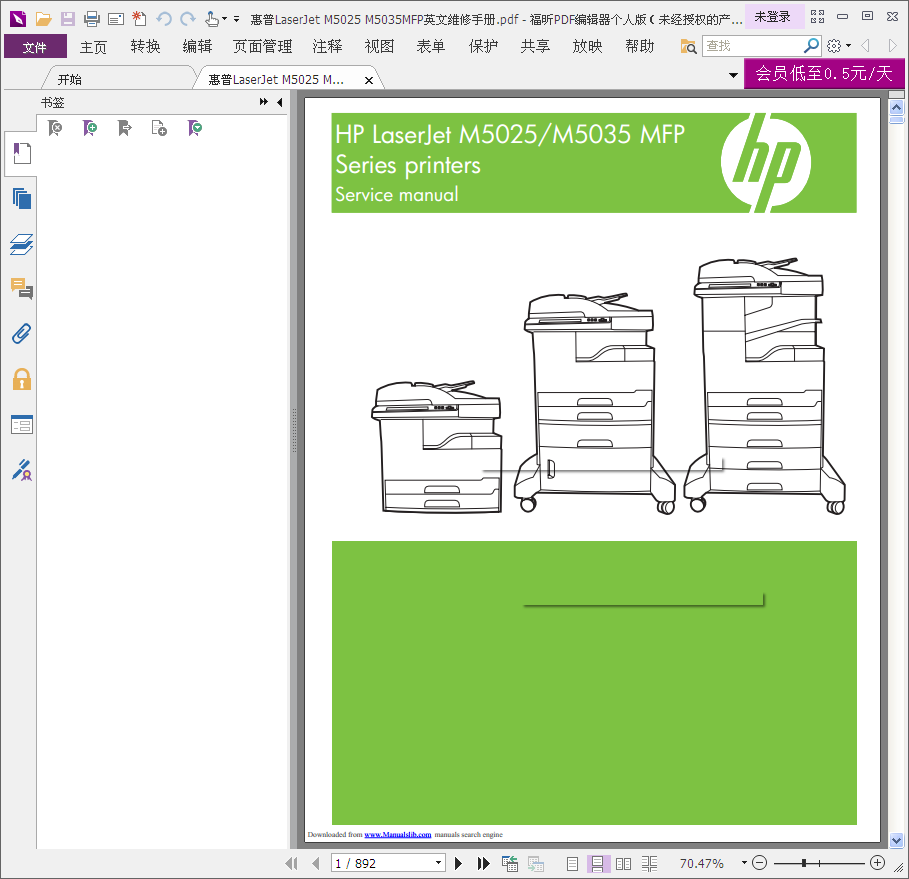Viewport: 909px width, 879px height.
Task: Select the hand/touch mode tool icon
Action: (x=212, y=19)
